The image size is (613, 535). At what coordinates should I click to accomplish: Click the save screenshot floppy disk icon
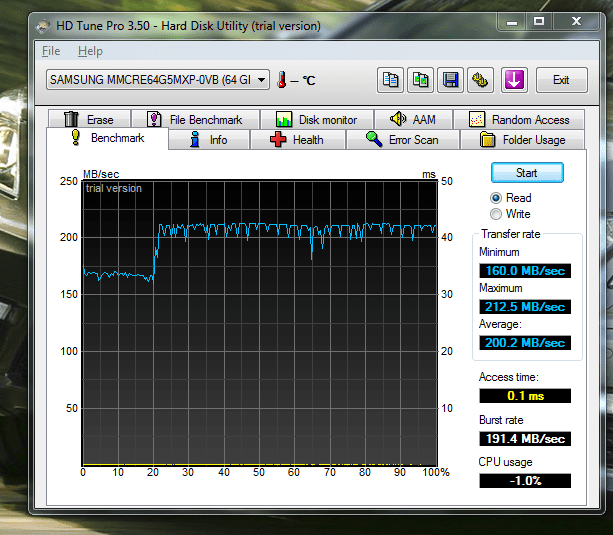tap(450, 80)
